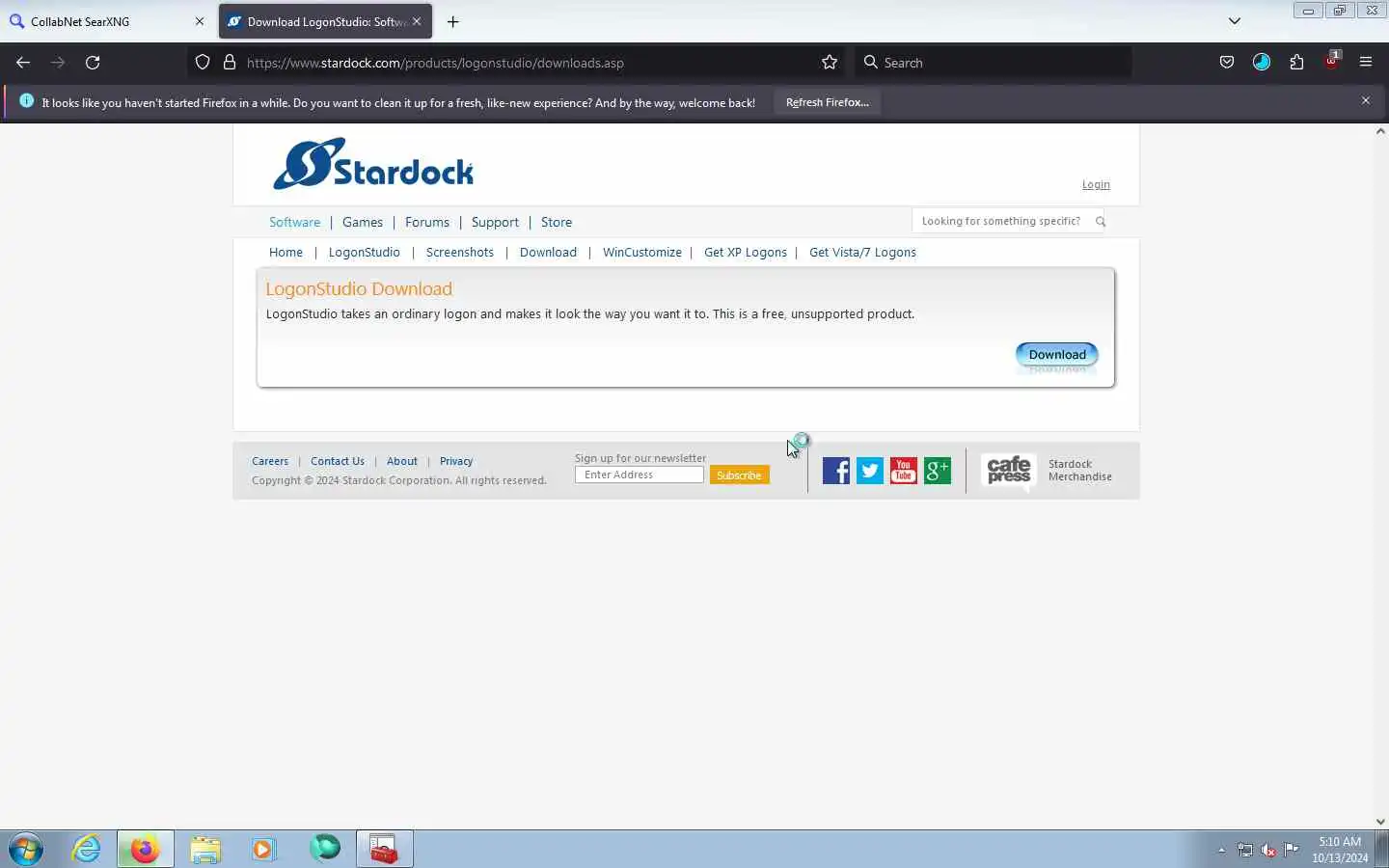The width and height of the screenshot is (1389, 868).
Task: Open Stardock Twitter page icon
Action: point(870,471)
